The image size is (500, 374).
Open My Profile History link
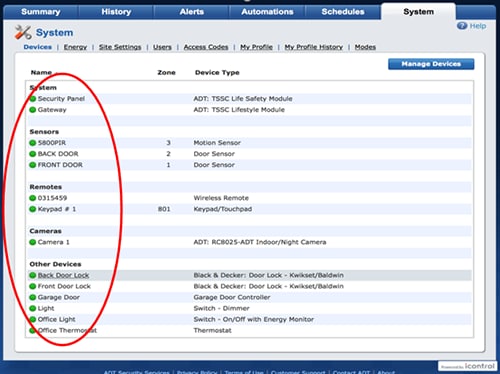click(x=314, y=47)
